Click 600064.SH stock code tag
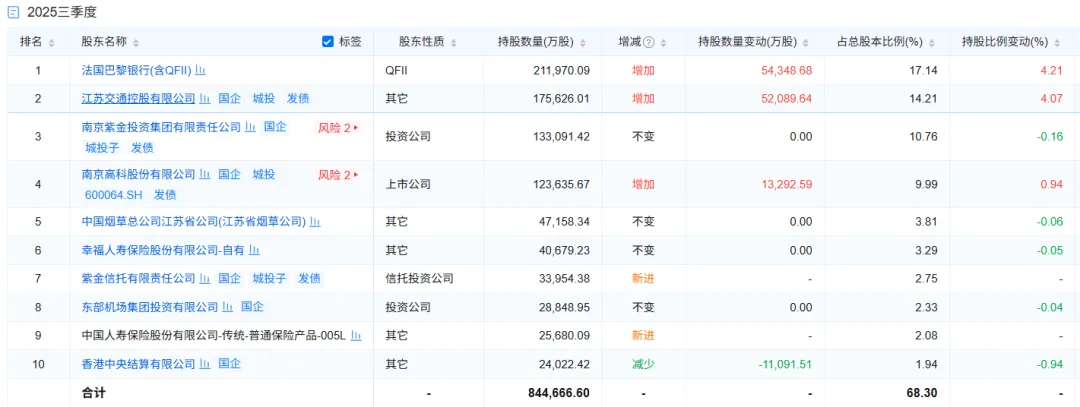Screen dimensions: 1080x407 114,195
